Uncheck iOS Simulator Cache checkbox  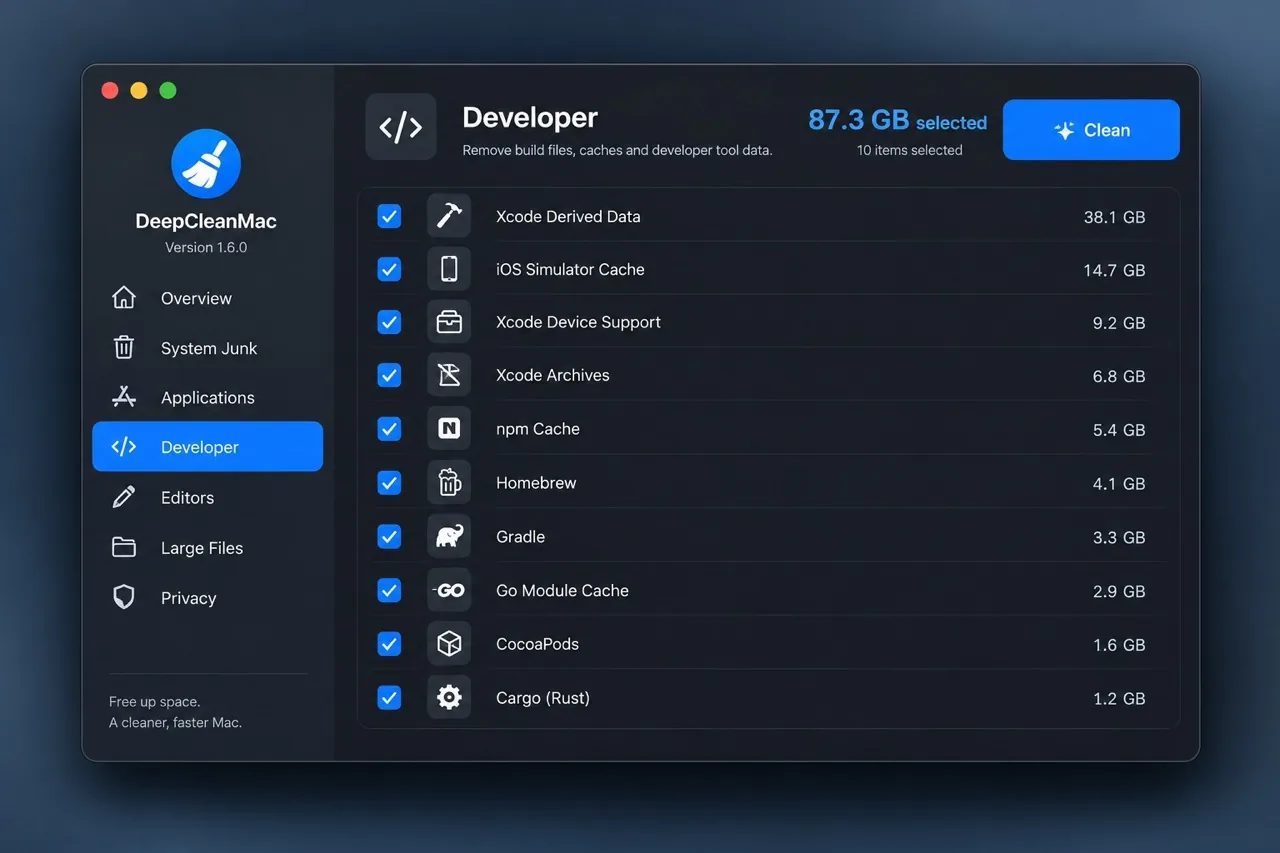pyautogui.click(x=389, y=269)
